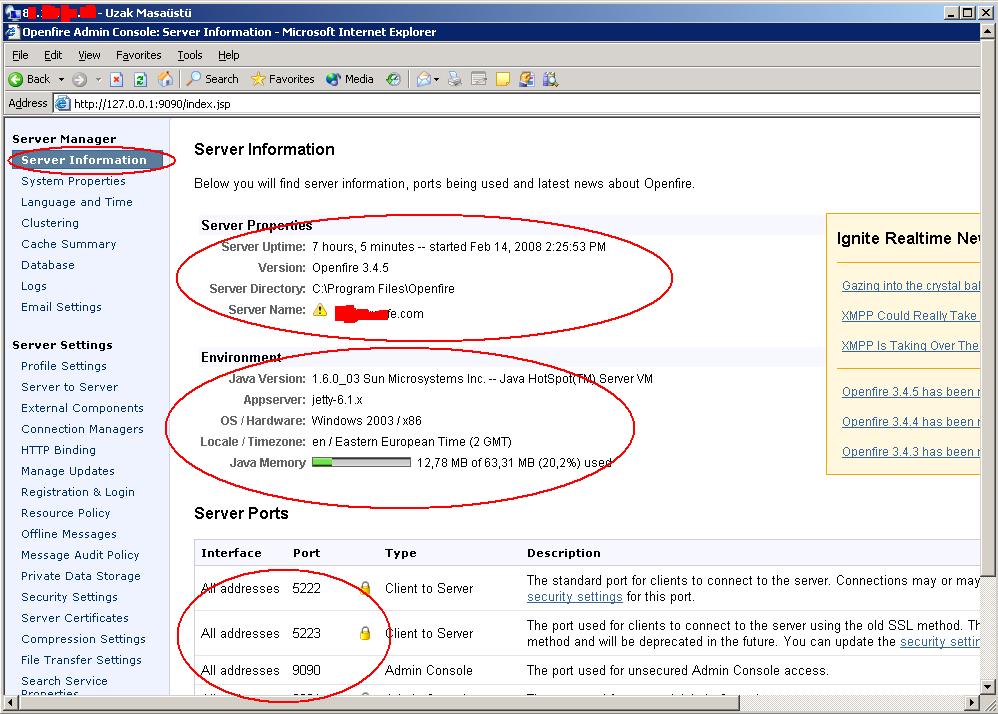Click the green Back arrow icon
The image size is (998, 714).
[15, 80]
